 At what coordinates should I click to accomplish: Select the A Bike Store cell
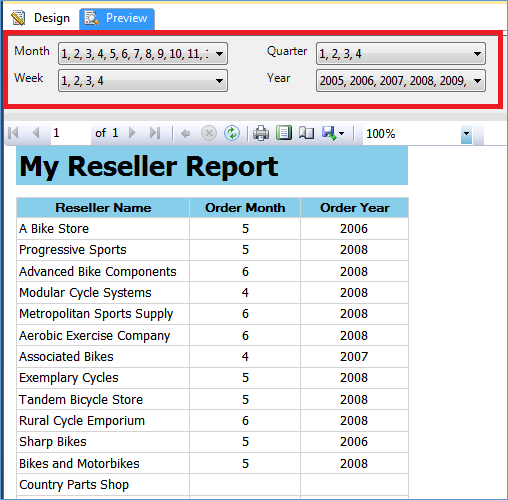pos(103,229)
